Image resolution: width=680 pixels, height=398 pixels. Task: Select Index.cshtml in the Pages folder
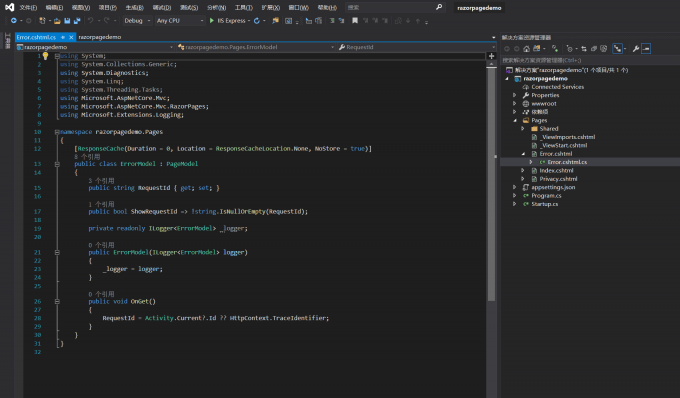(x=556, y=170)
